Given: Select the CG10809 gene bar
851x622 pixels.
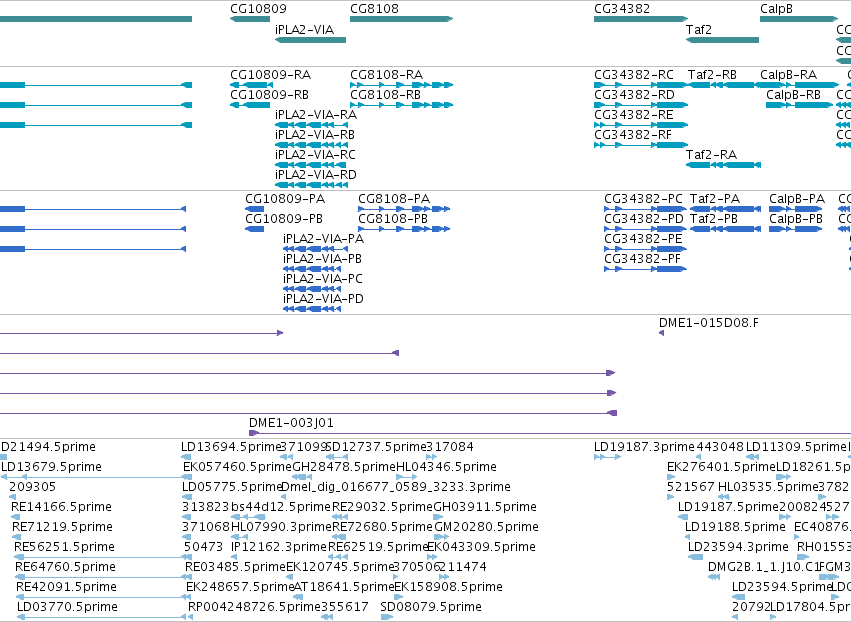Looking at the screenshot, I should coord(250,19).
